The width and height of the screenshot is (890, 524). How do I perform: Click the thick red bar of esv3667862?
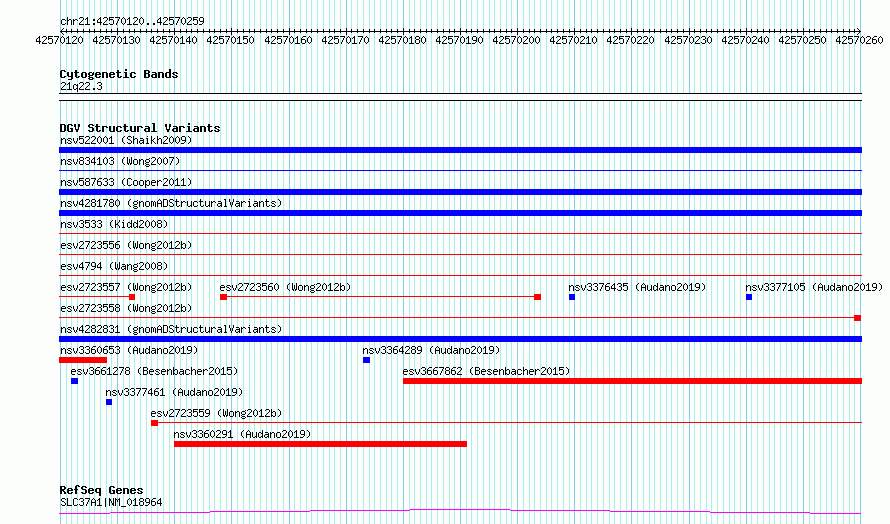click(x=632, y=381)
